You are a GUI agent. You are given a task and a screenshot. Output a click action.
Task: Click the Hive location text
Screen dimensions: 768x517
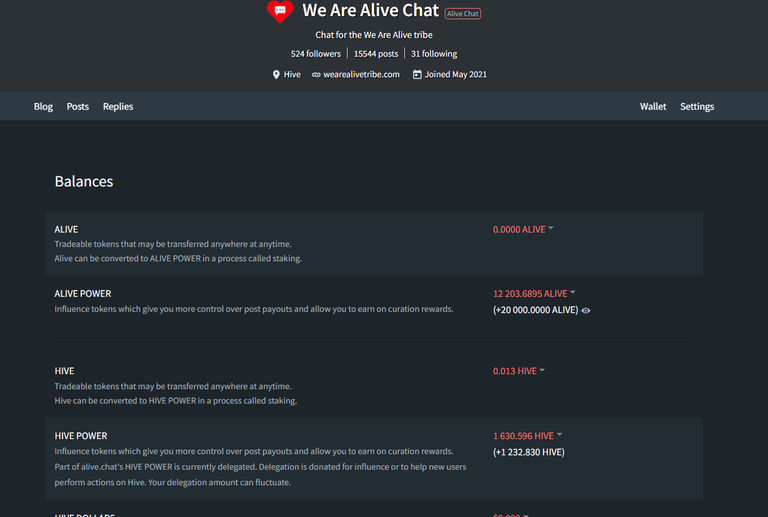pos(292,74)
